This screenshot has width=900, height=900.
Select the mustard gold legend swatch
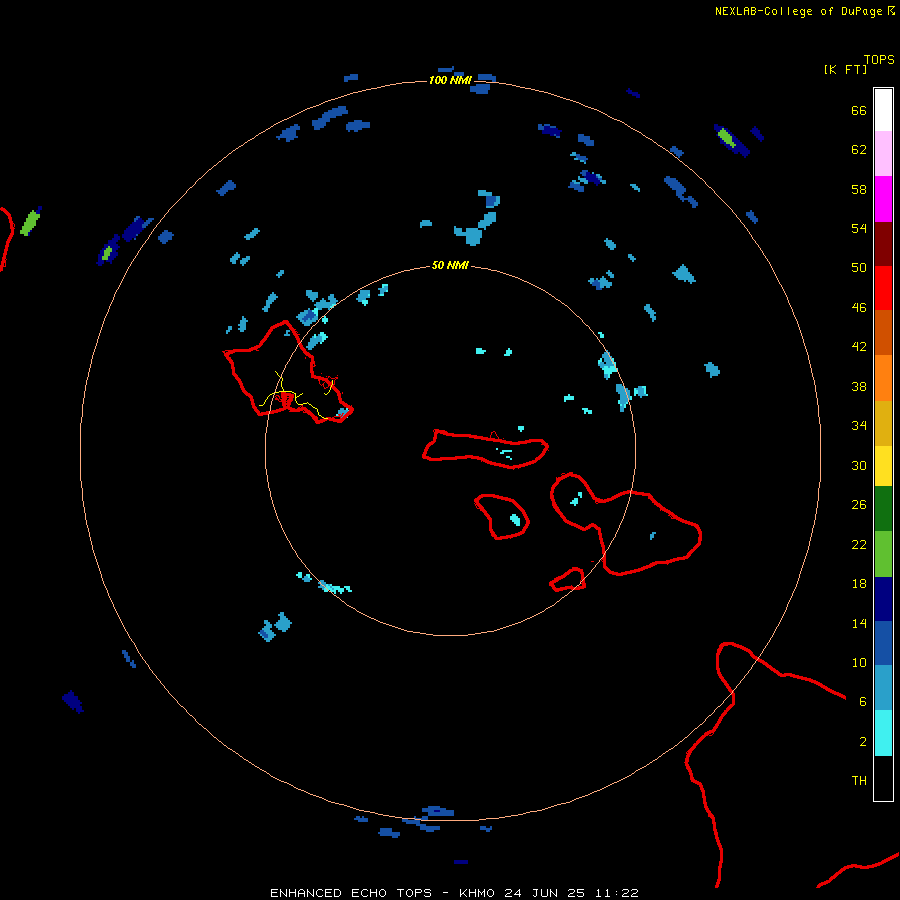883,423
